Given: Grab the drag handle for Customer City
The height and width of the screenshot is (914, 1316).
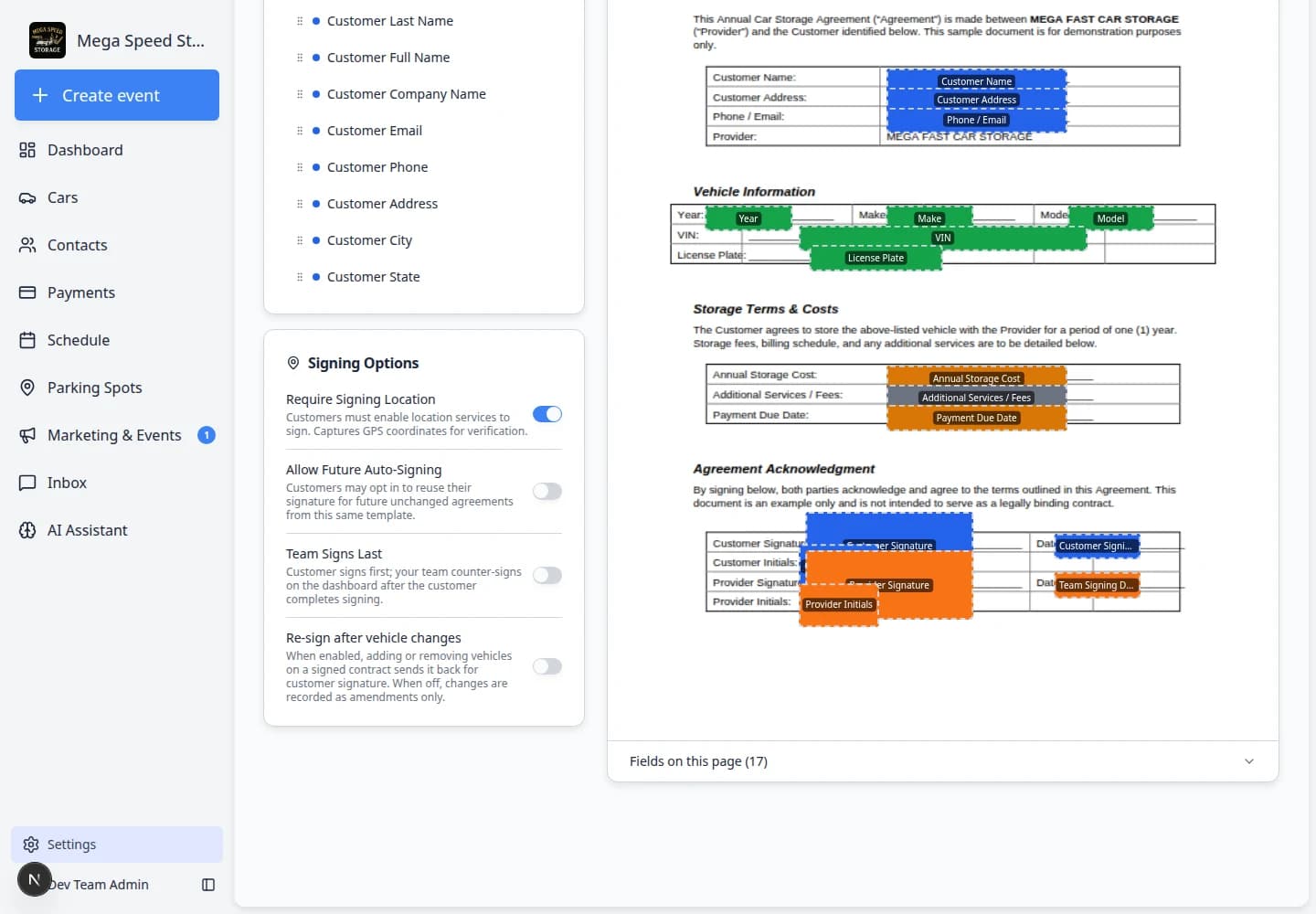Looking at the screenshot, I should click(x=300, y=240).
